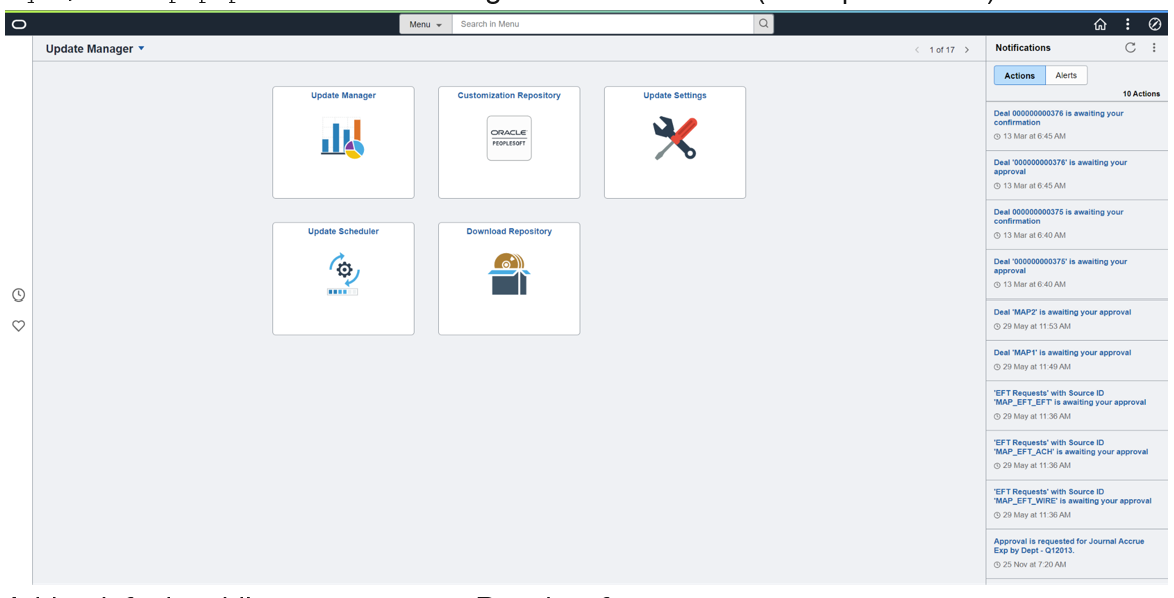Open Deal 000000000375 awaiting your confirmation
Viewport: 1174px width, 598px height.
(x=1059, y=216)
